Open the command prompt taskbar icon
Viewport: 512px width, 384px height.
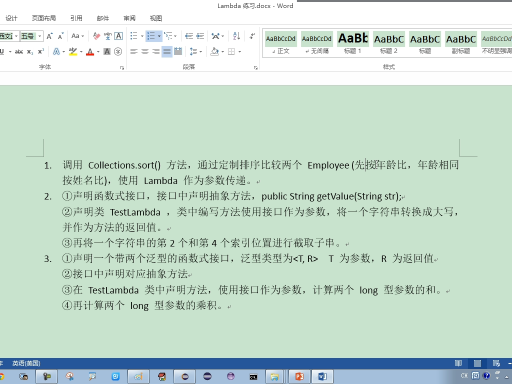253,377
